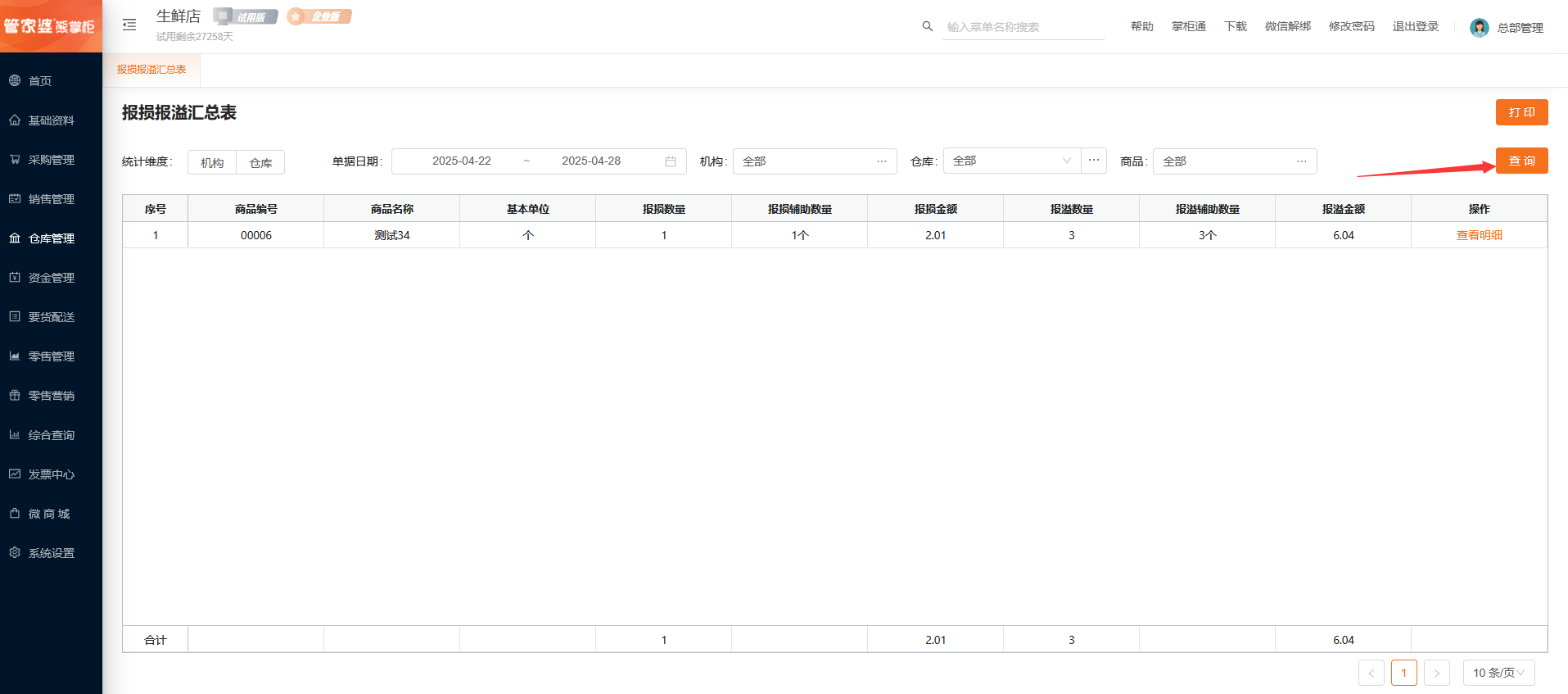
Task: Focus the menu name search field
Action: coord(1023,27)
